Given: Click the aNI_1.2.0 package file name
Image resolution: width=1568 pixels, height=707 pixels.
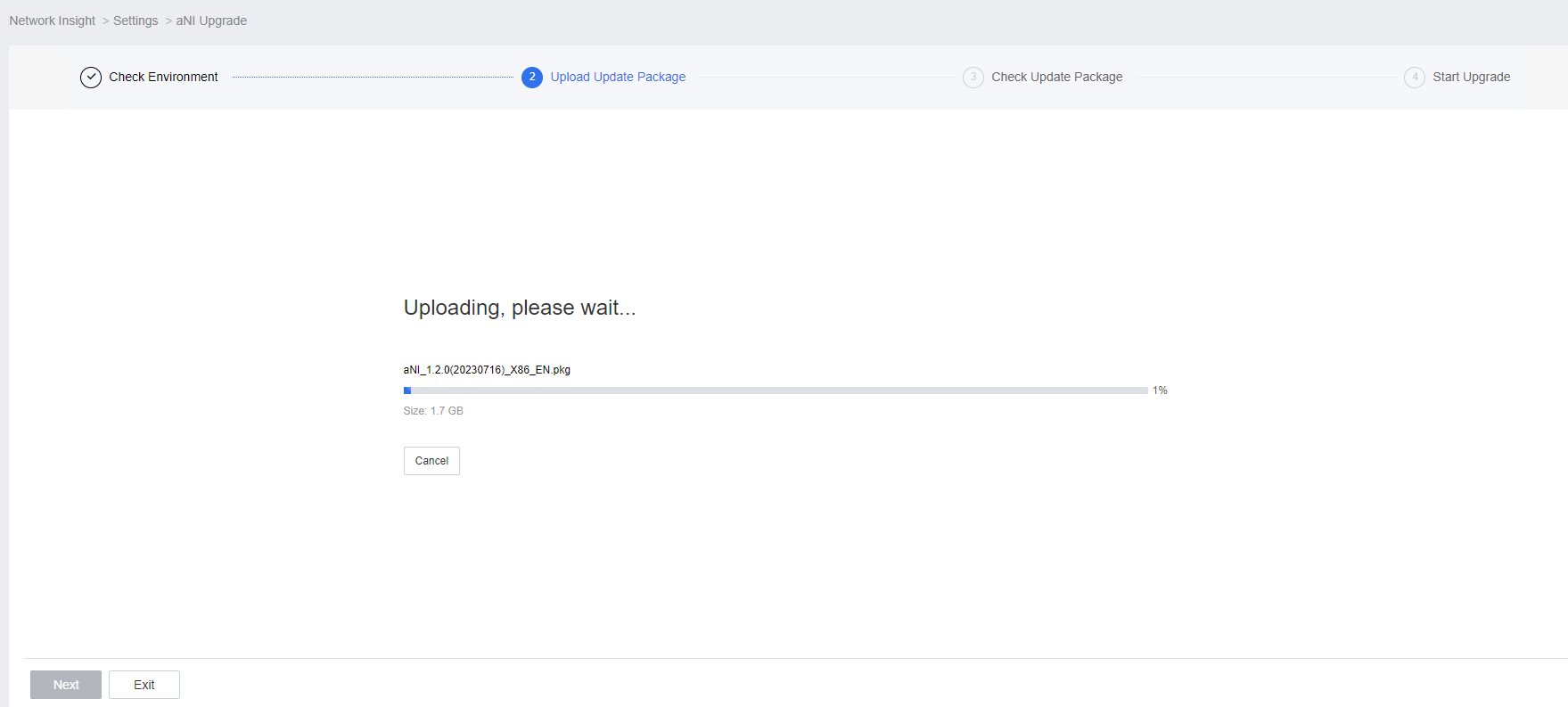Looking at the screenshot, I should 487,370.
